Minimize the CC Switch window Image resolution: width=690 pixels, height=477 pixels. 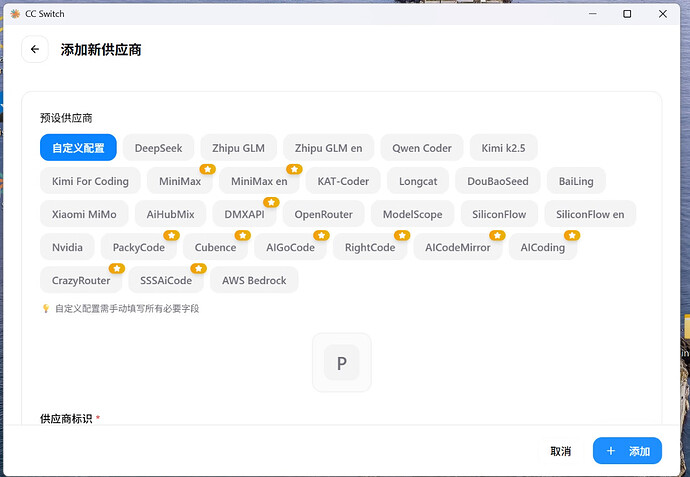(593, 14)
